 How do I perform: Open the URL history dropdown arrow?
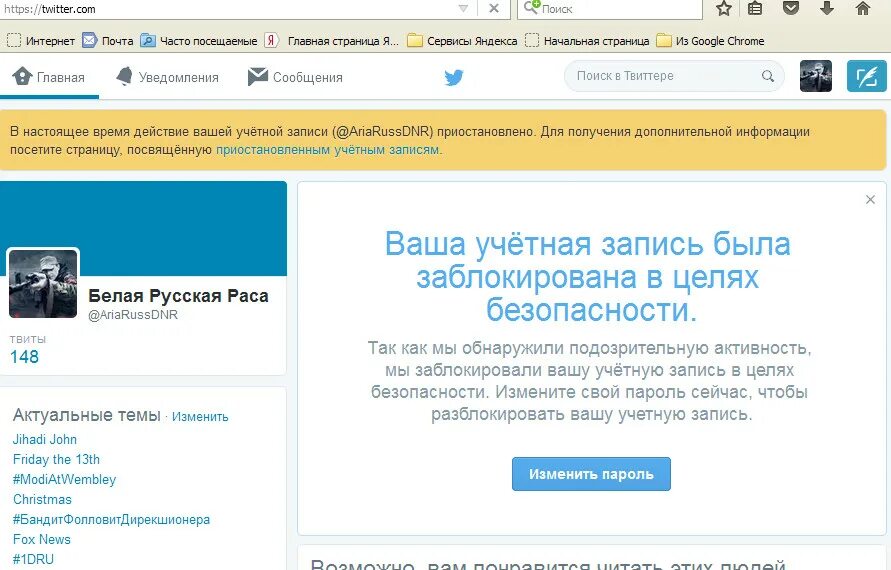point(463,9)
